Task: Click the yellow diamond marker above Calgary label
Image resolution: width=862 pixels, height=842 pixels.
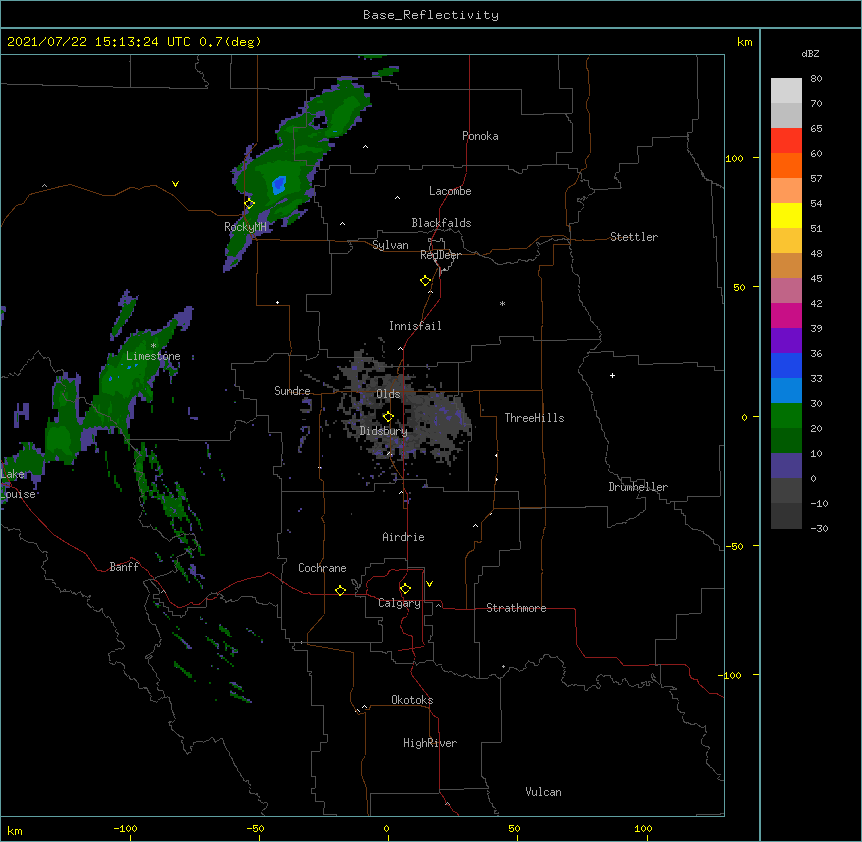Action: (405, 589)
